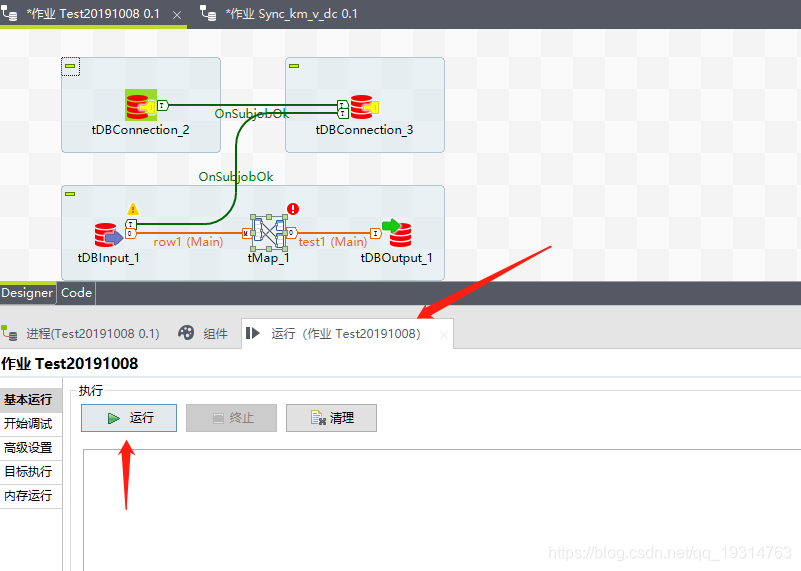The width and height of the screenshot is (801, 571).
Task: Click the tDBConnection_2 name label
Action: click(140, 130)
